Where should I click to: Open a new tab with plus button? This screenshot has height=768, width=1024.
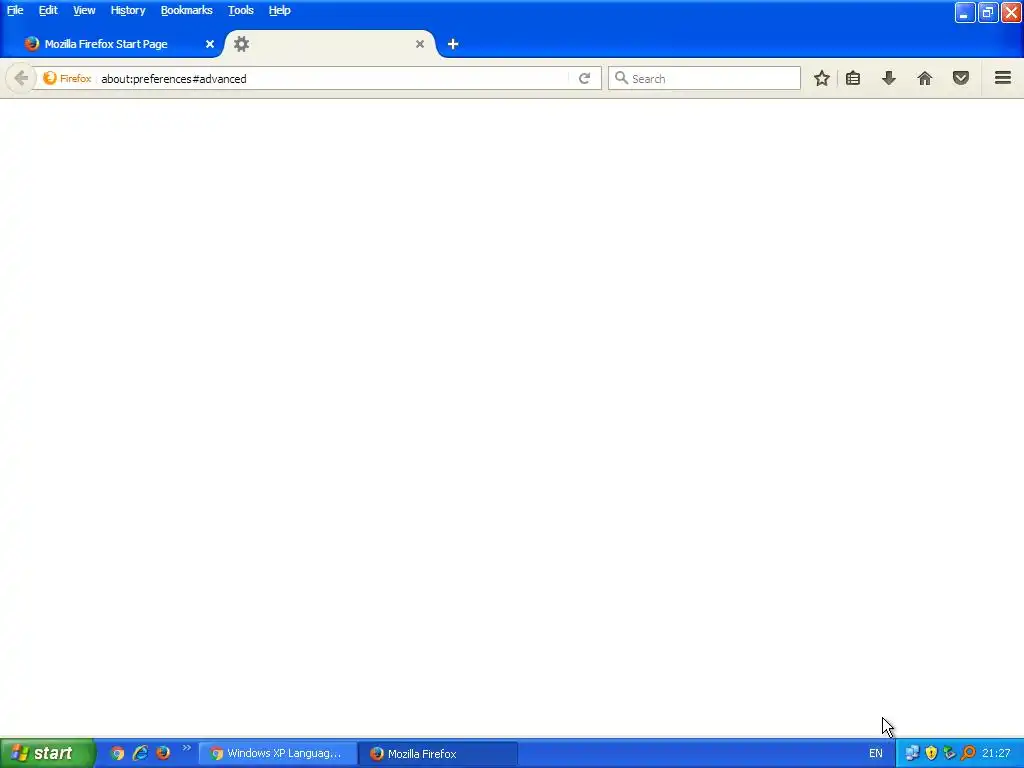(453, 44)
